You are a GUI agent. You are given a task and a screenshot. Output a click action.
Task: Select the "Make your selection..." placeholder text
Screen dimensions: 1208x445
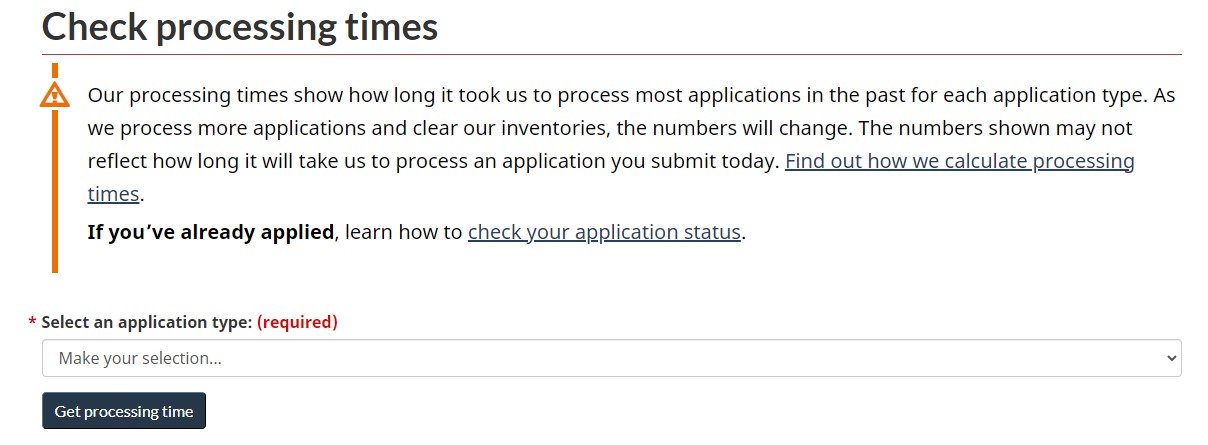tap(140, 358)
